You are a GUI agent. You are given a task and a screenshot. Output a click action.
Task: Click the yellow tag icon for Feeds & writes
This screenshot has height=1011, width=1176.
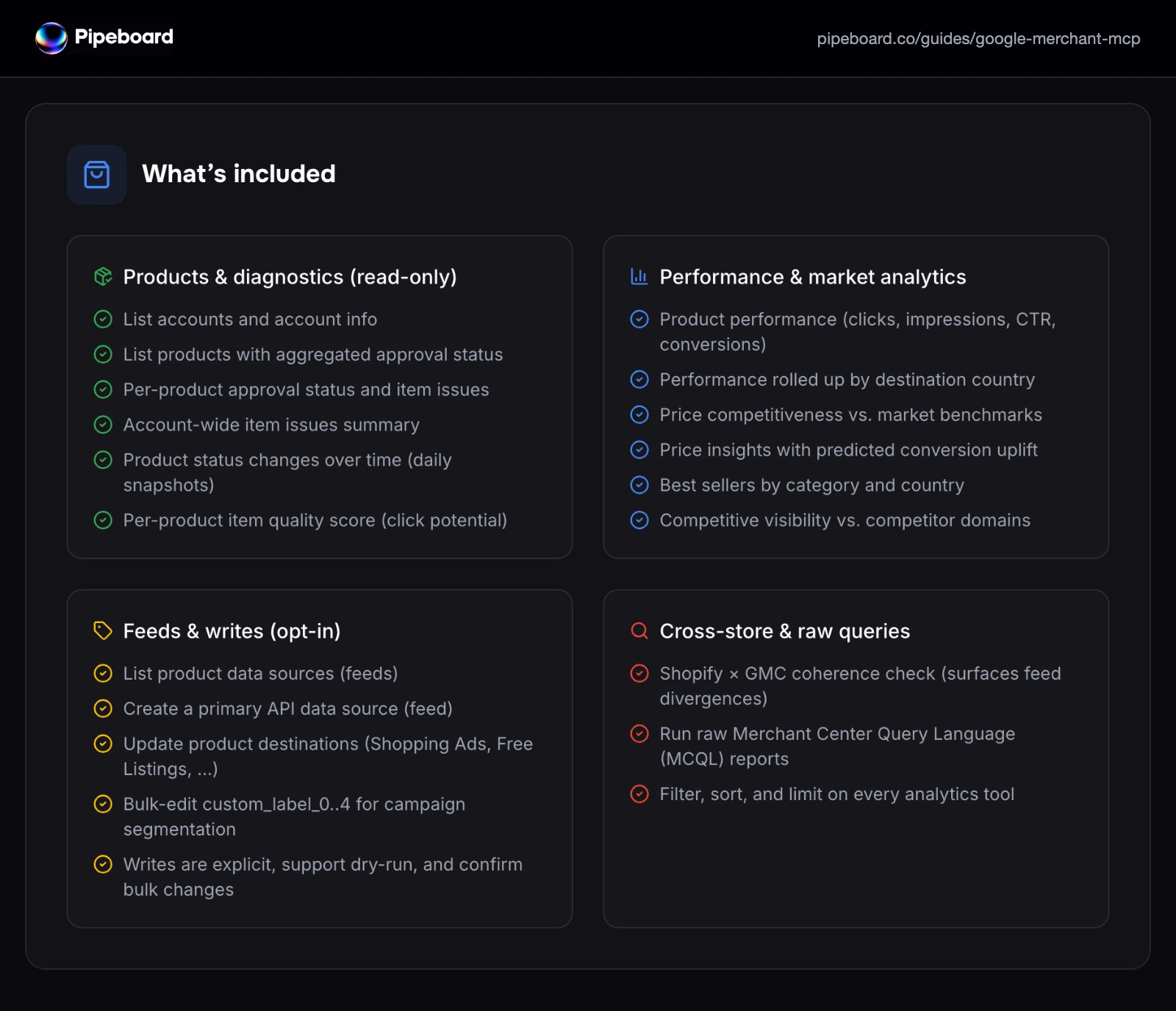pos(103,630)
